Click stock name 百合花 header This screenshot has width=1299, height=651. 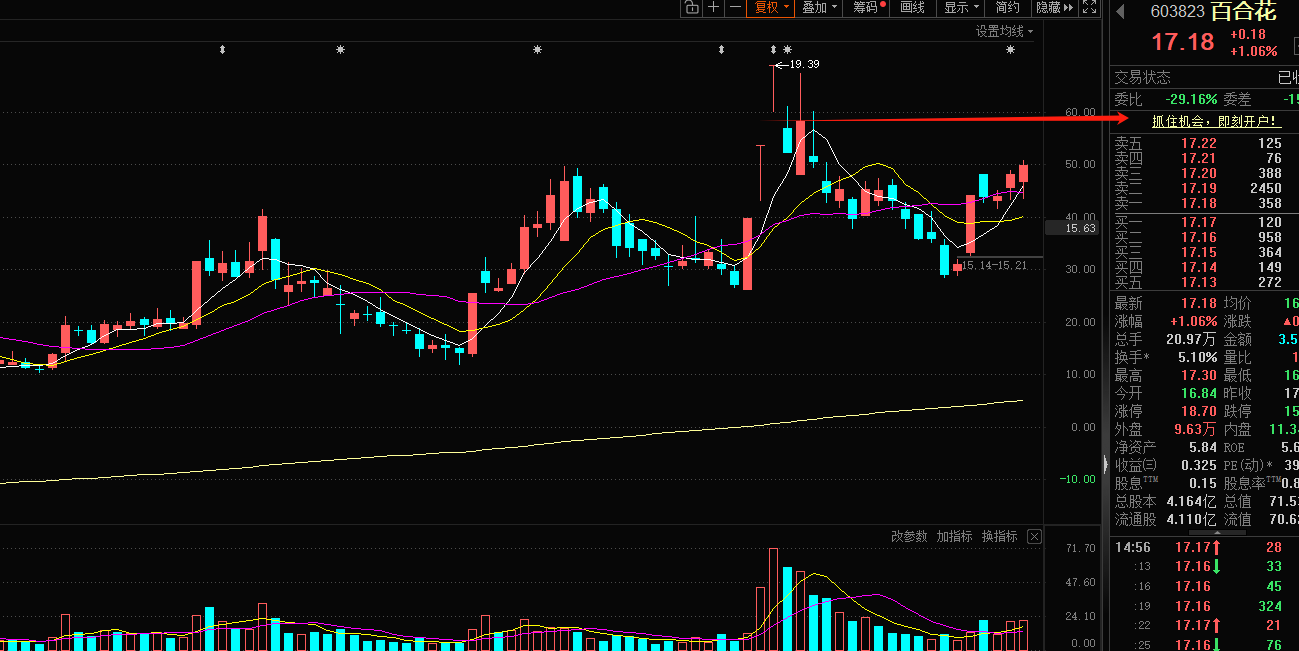coord(1243,12)
